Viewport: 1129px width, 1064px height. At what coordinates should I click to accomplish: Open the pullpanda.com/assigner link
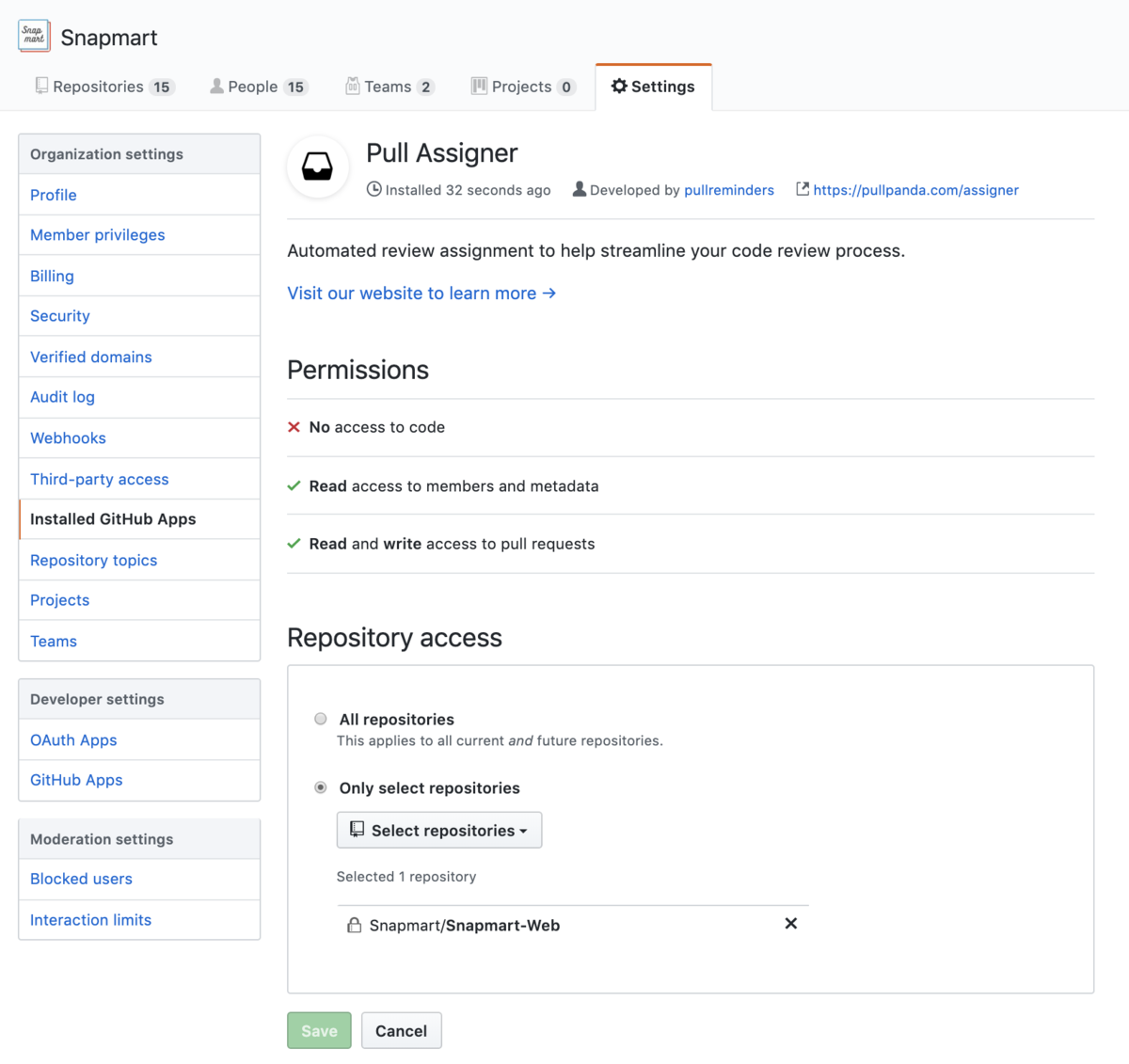tap(915, 190)
